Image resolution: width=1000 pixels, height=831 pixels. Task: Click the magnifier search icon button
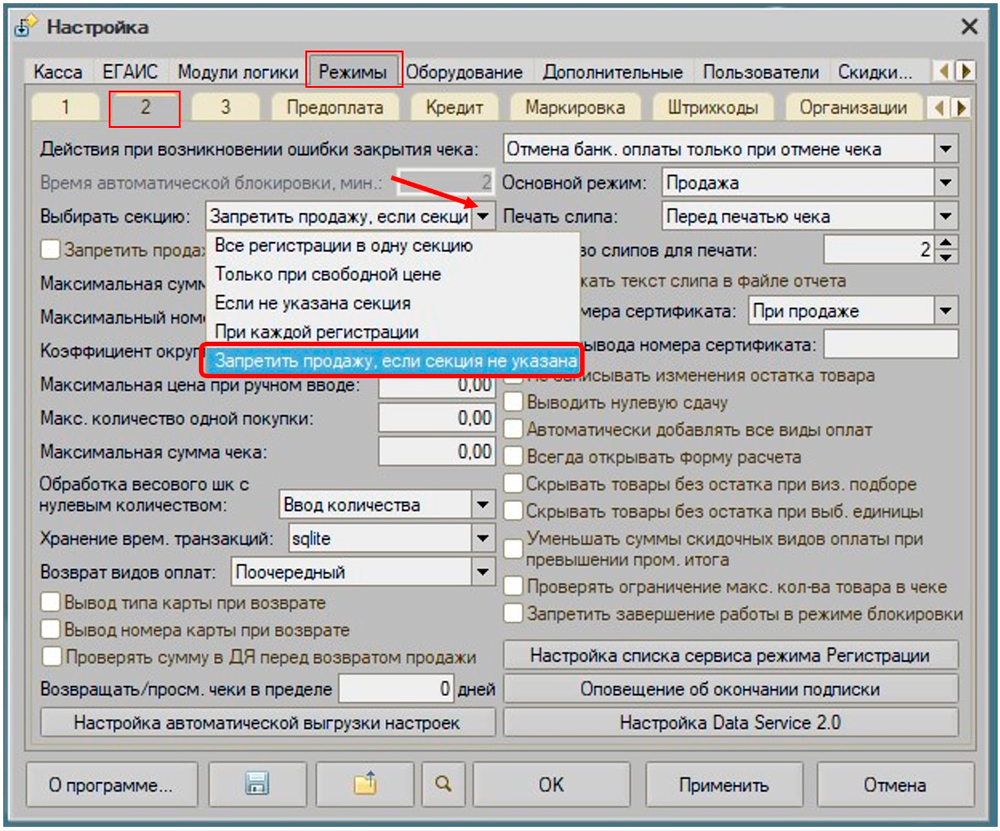coord(443,785)
